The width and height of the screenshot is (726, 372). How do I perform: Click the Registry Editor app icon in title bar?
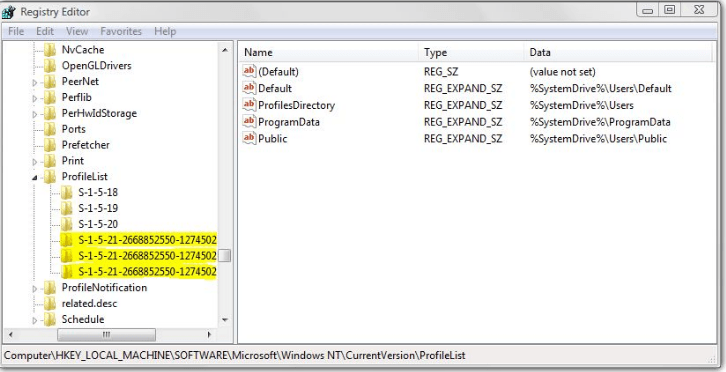[8, 12]
